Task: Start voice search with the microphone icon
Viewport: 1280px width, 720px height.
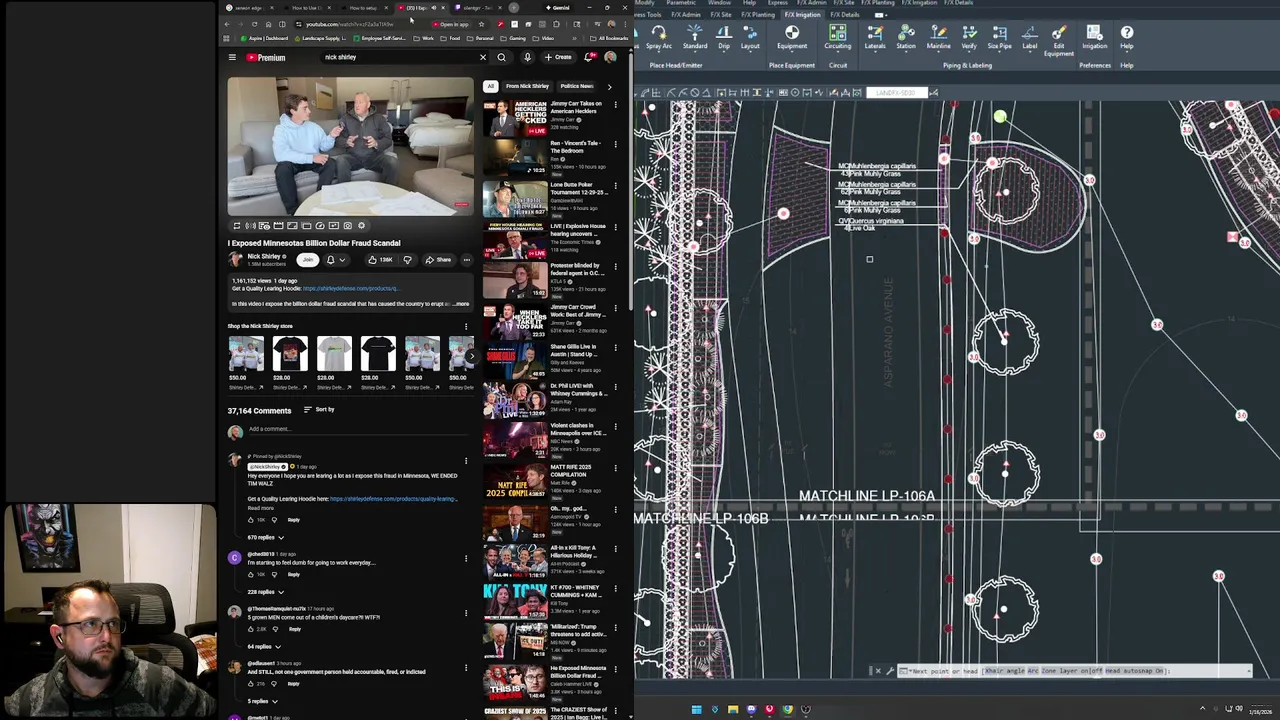Action: point(527,57)
